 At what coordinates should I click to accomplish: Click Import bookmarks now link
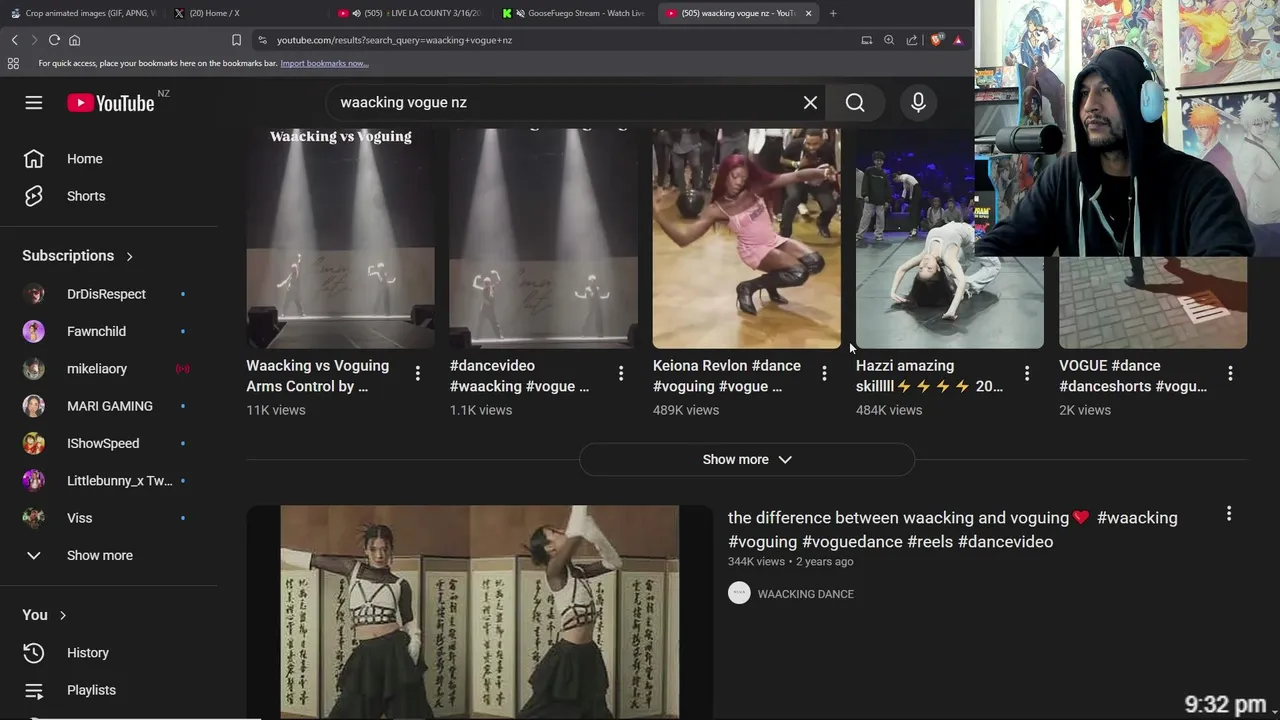[x=324, y=63]
